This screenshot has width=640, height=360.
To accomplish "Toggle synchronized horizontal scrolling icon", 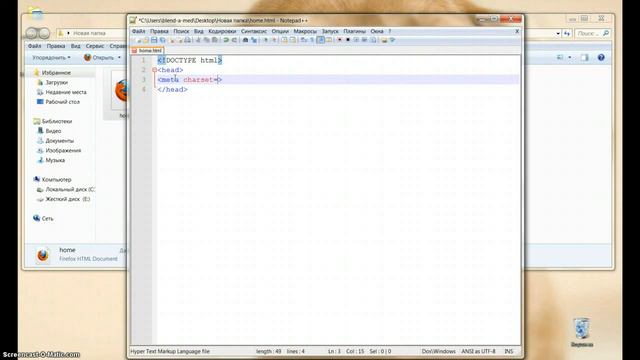I will [292, 40].
